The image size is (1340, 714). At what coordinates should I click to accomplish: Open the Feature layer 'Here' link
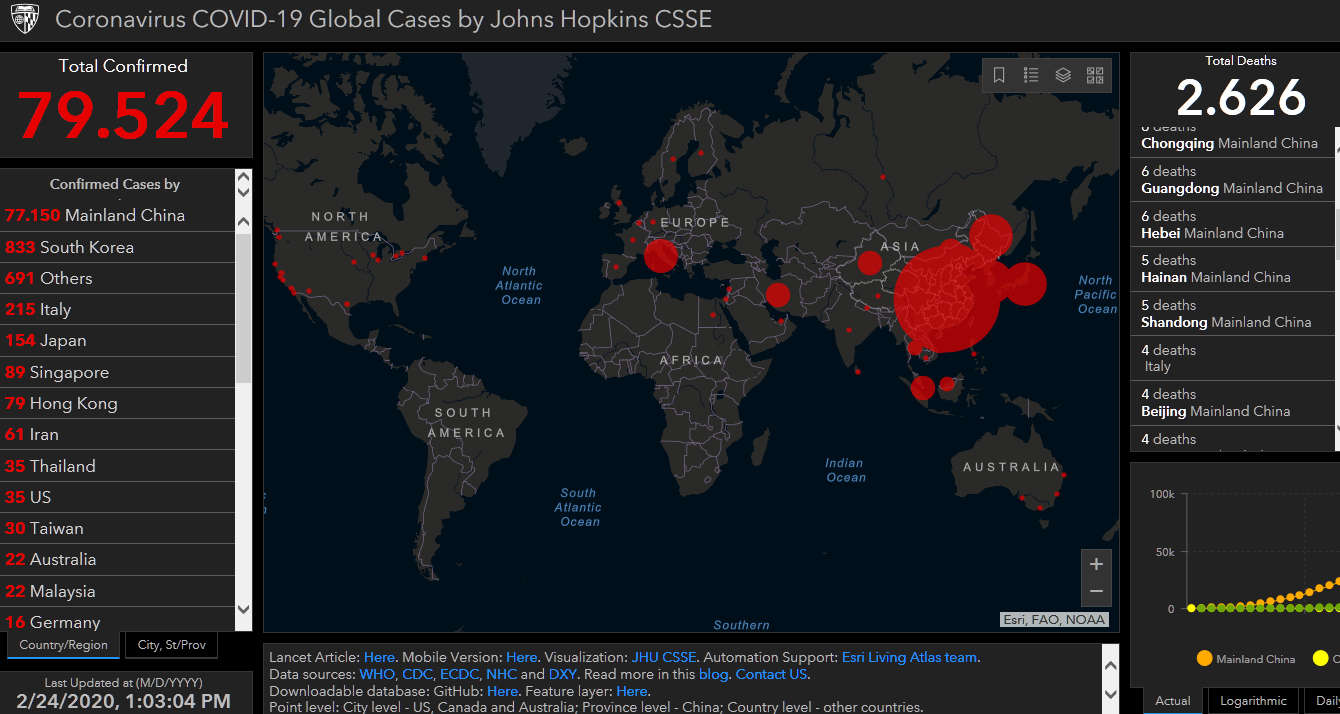[x=632, y=691]
